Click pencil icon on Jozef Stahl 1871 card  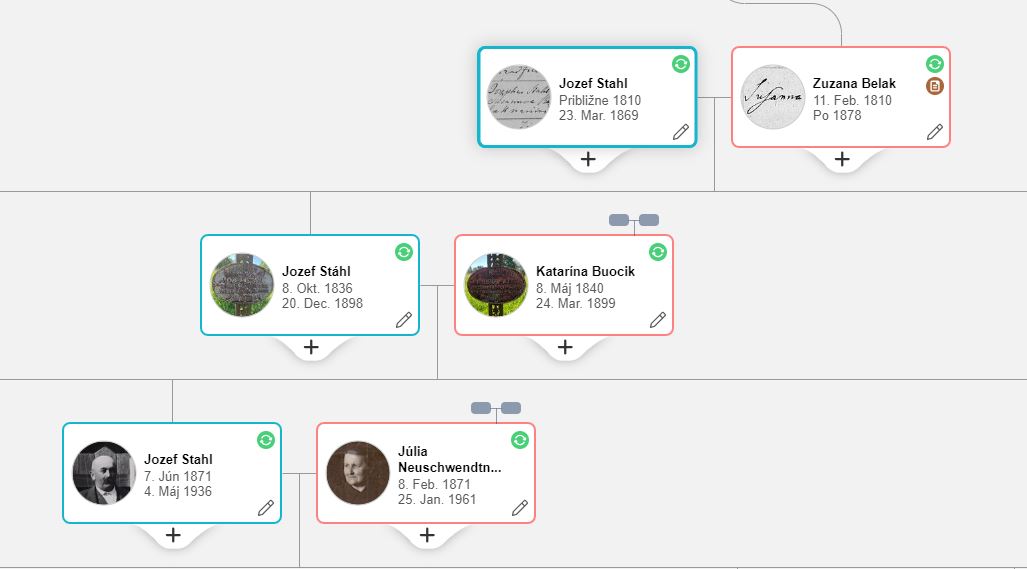tap(266, 508)
